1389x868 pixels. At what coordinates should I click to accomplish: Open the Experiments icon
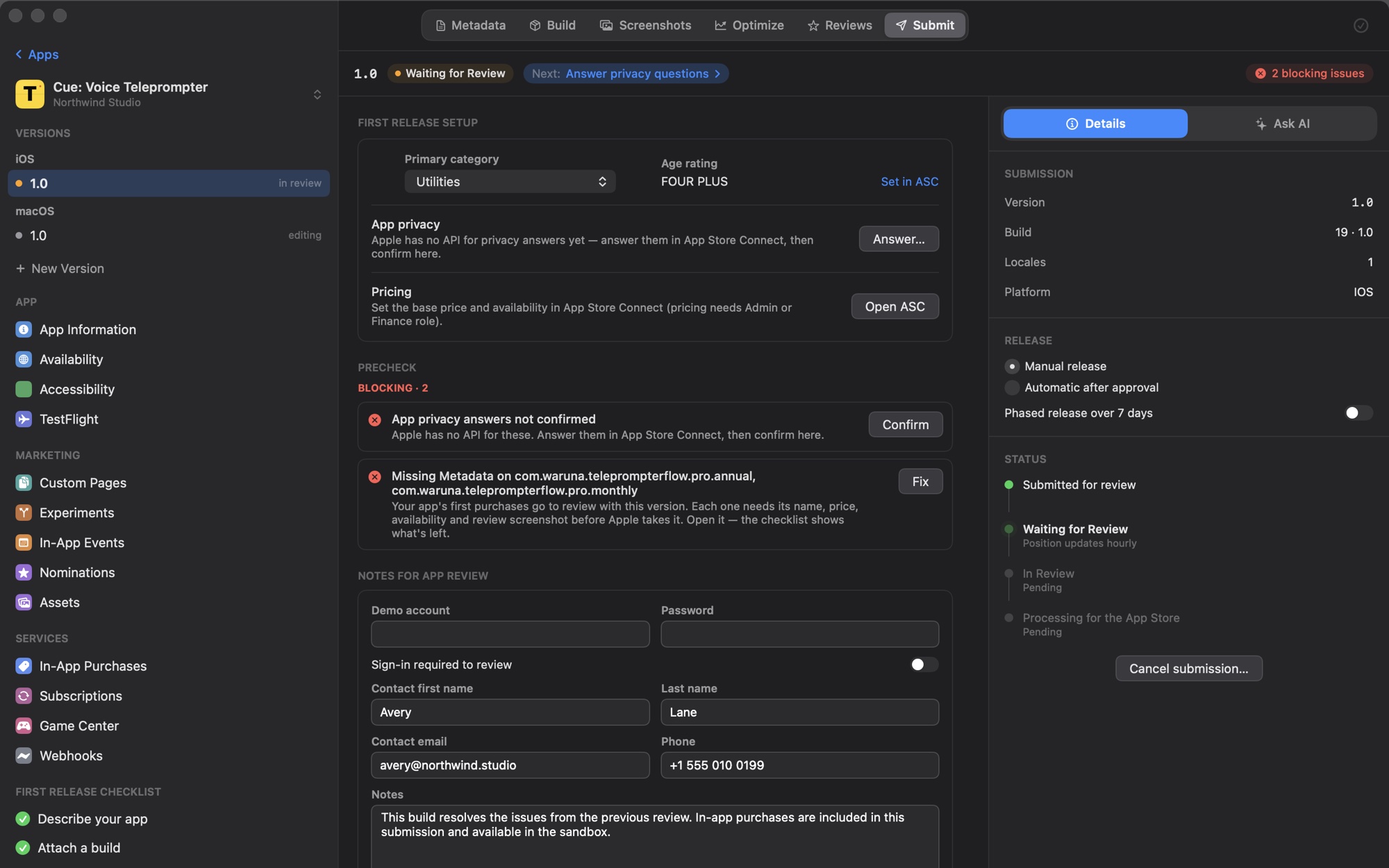(24, 512)
